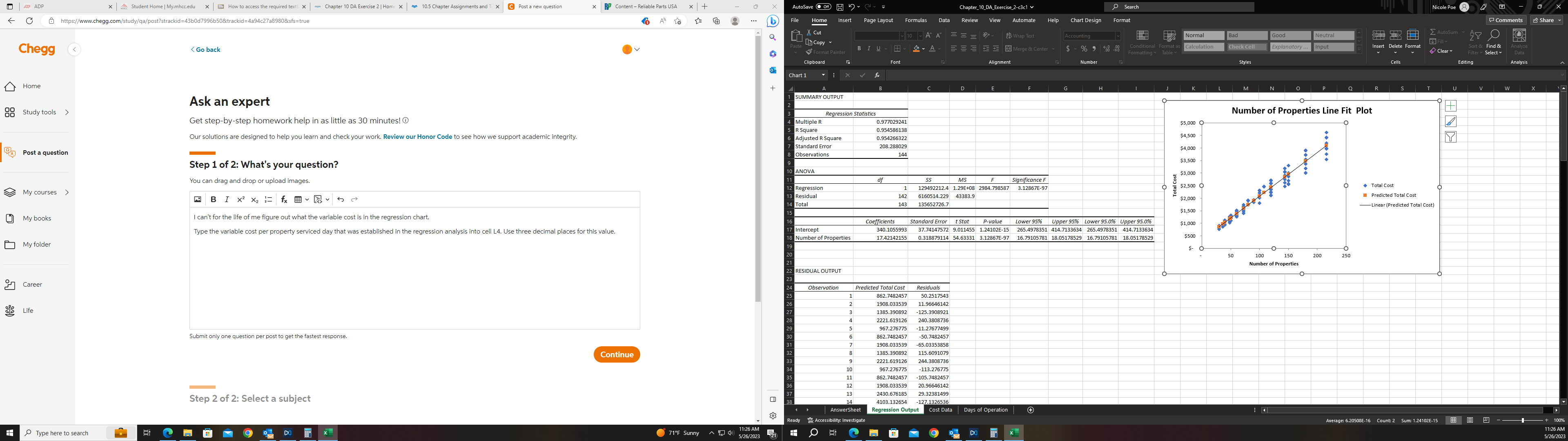Image resolution: width=1568 pixels, height=441 pixels.
Task: Switch to Days of Operation sheet tab
Action: click(985, 410)
